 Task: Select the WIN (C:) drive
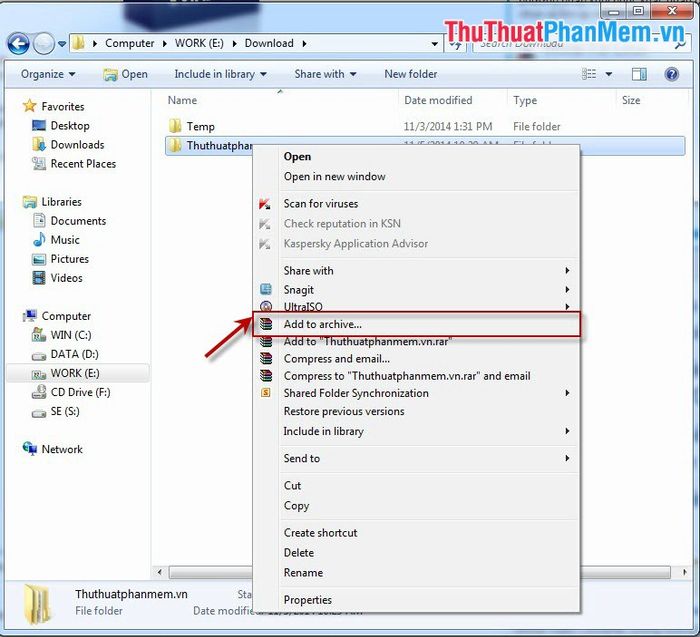[71, 335]
